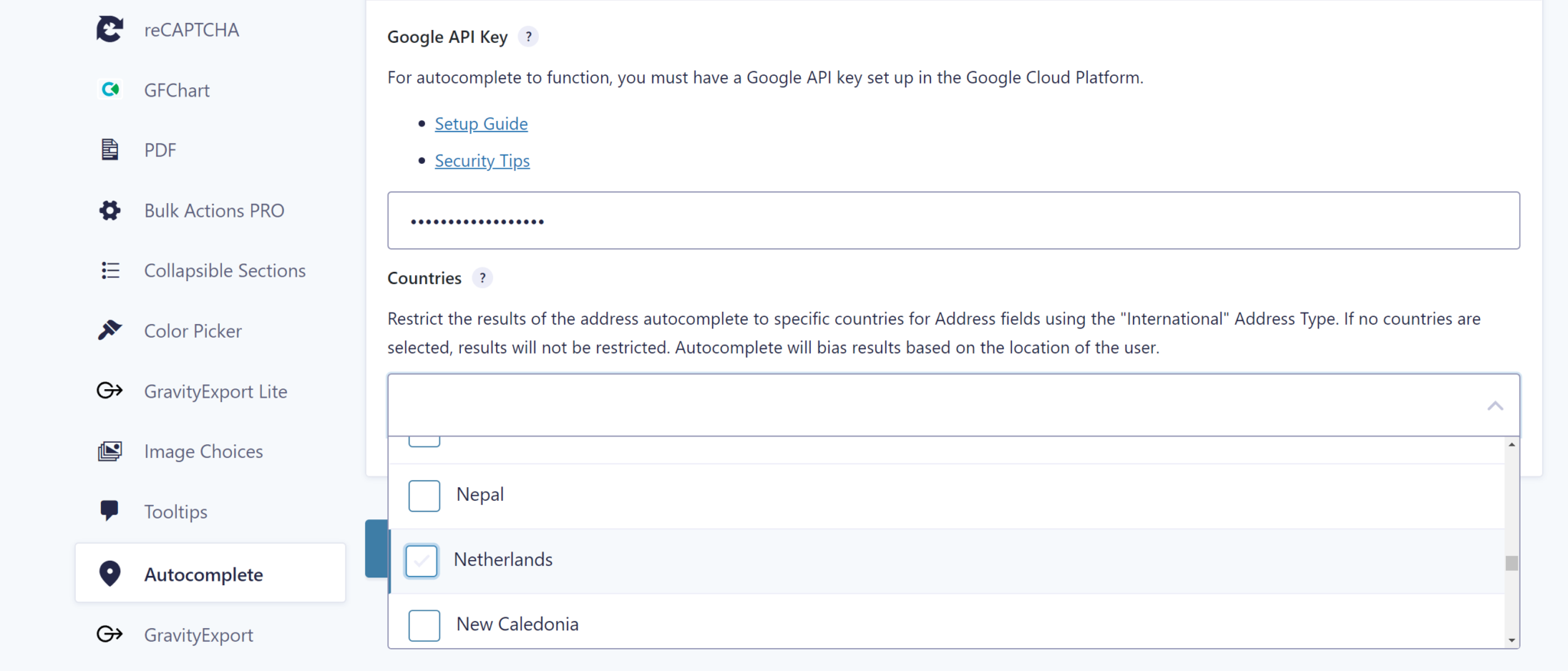The width and height of the screenshot is (1568, 671).
Task: Check the Nepal checkbox
Action: pyautogui.click(x=424, y=496)
